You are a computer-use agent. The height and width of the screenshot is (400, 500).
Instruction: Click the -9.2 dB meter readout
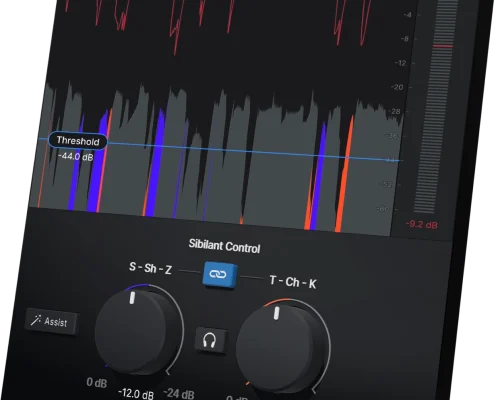click(422, 224)
